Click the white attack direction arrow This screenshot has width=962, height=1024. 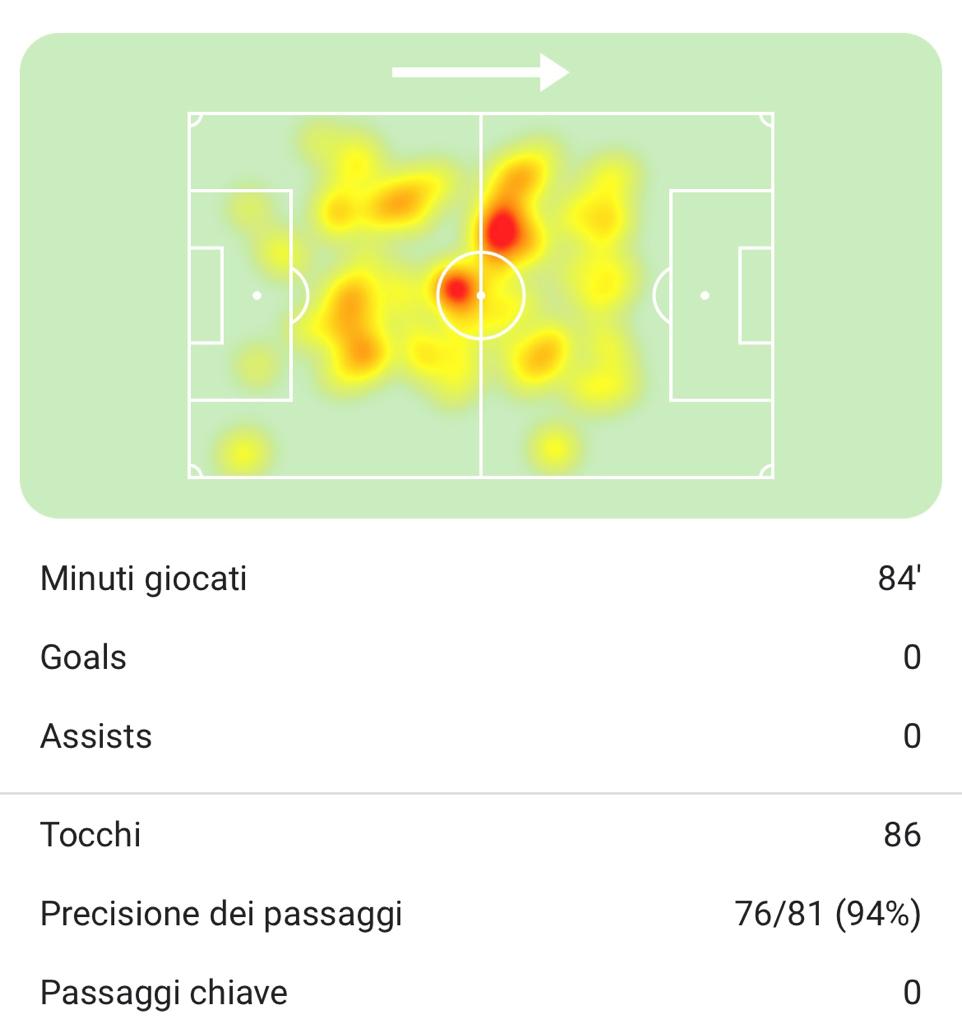pyautogui.click(x=480, y=72)
